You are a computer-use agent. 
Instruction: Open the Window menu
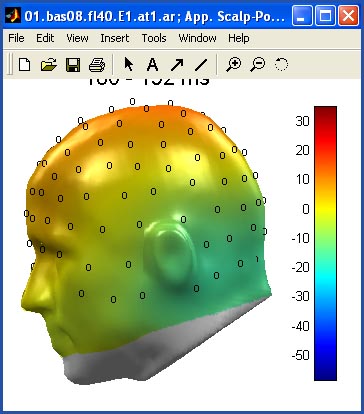pyautogui.click(x=197, y=38)
